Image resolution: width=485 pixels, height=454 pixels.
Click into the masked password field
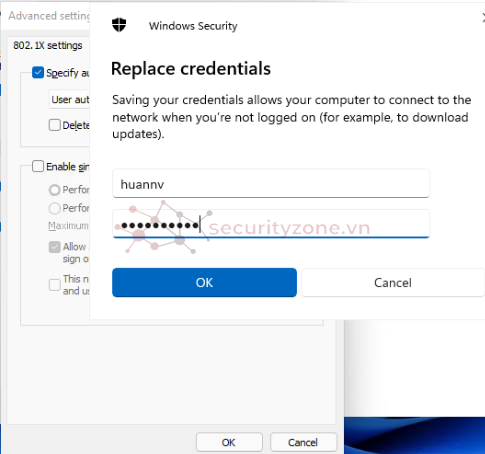(x=271, y=224)
